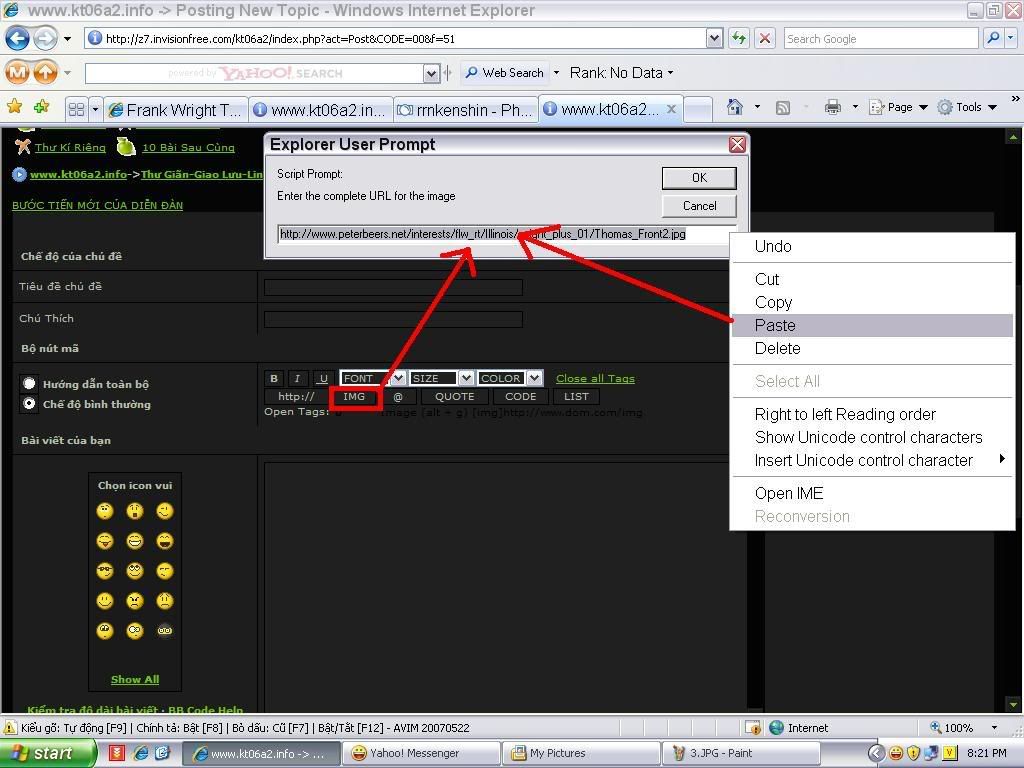Click Show All emoticons link
This screenshot has width=1024, height=768.
pos(135,679)
